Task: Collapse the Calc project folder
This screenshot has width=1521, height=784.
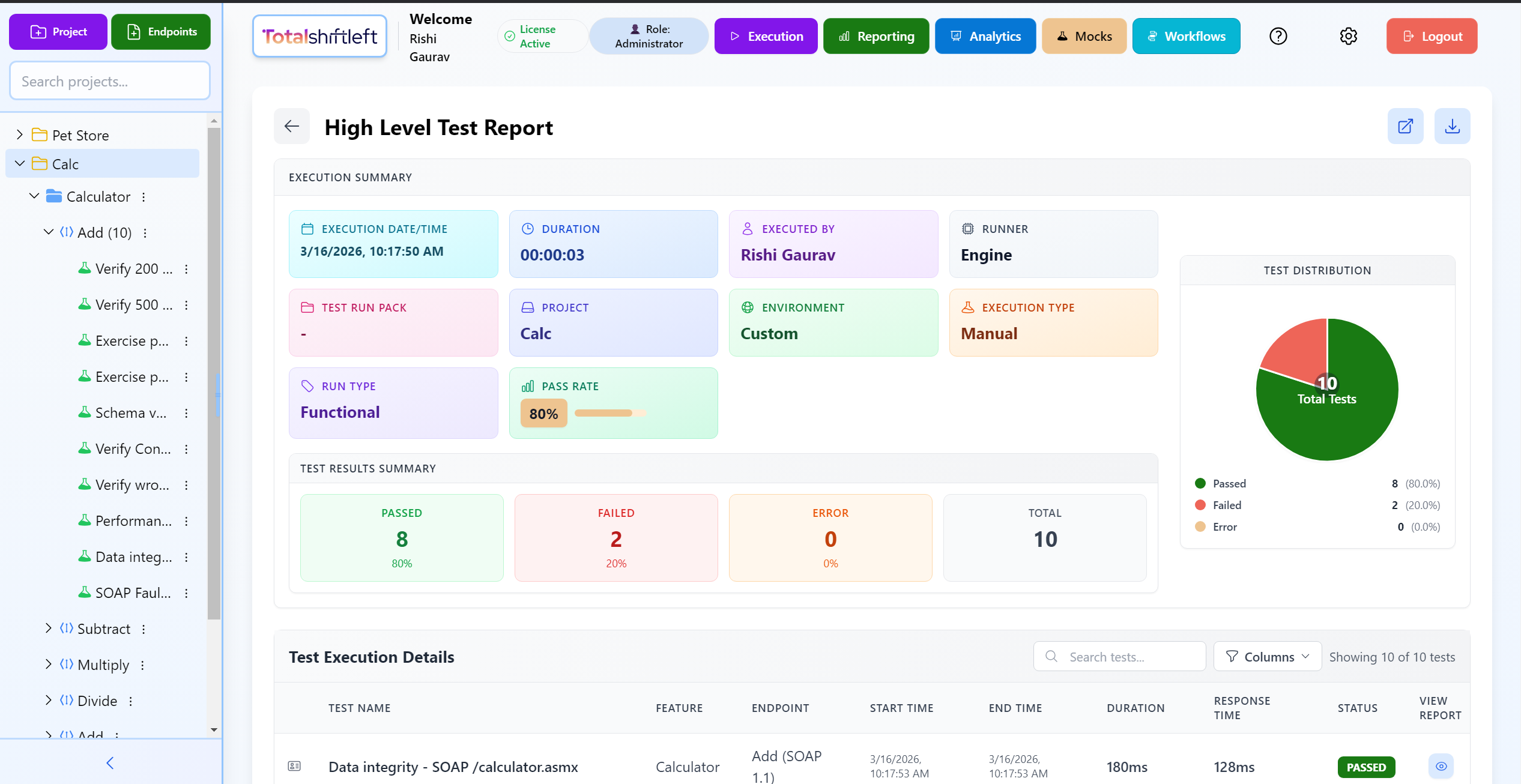Action: click(20, 164)
